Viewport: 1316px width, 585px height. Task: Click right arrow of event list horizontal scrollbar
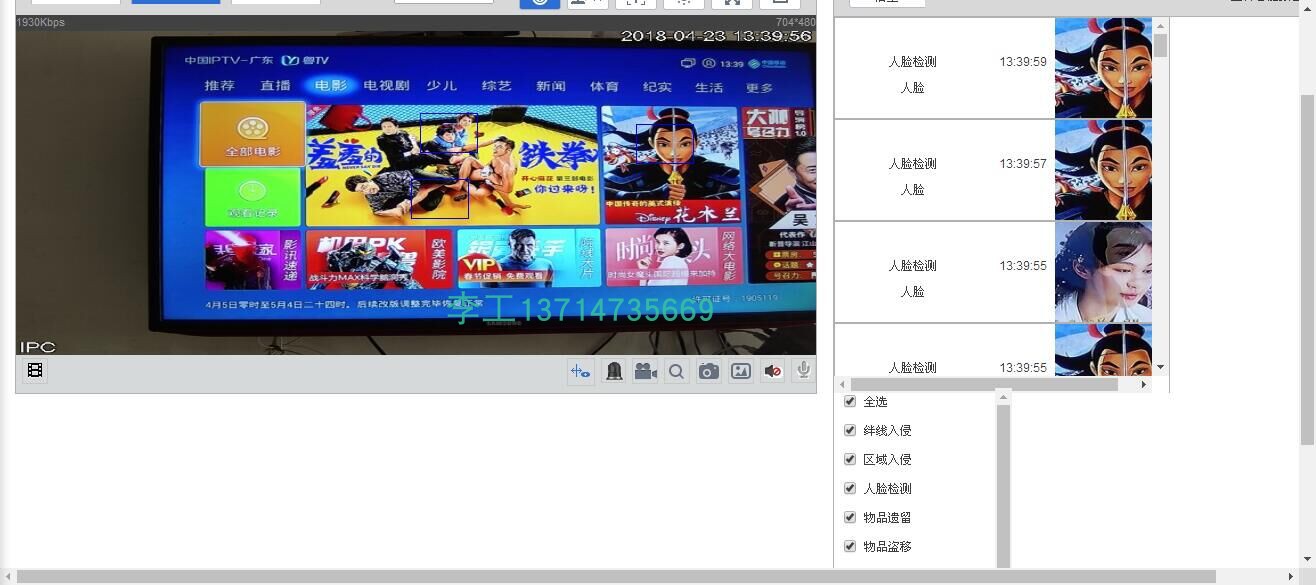[x=1144, y=384]
